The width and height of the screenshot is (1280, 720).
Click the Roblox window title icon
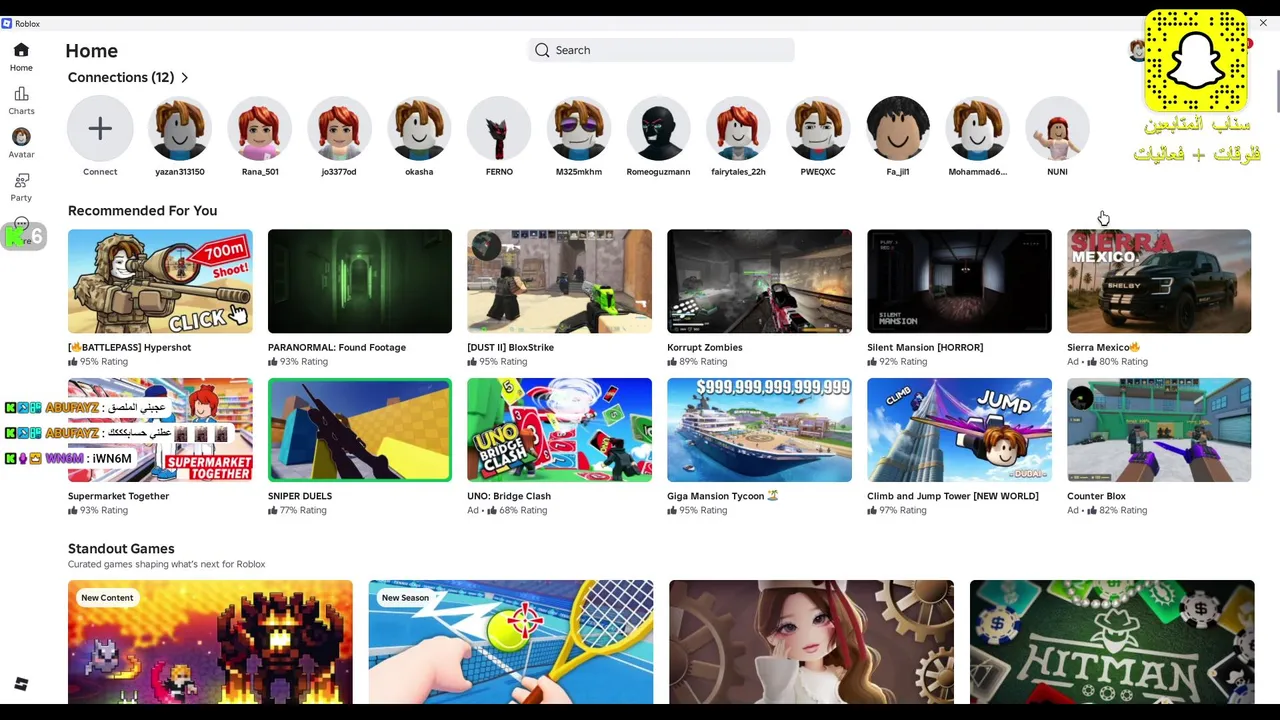pos(7,23)
